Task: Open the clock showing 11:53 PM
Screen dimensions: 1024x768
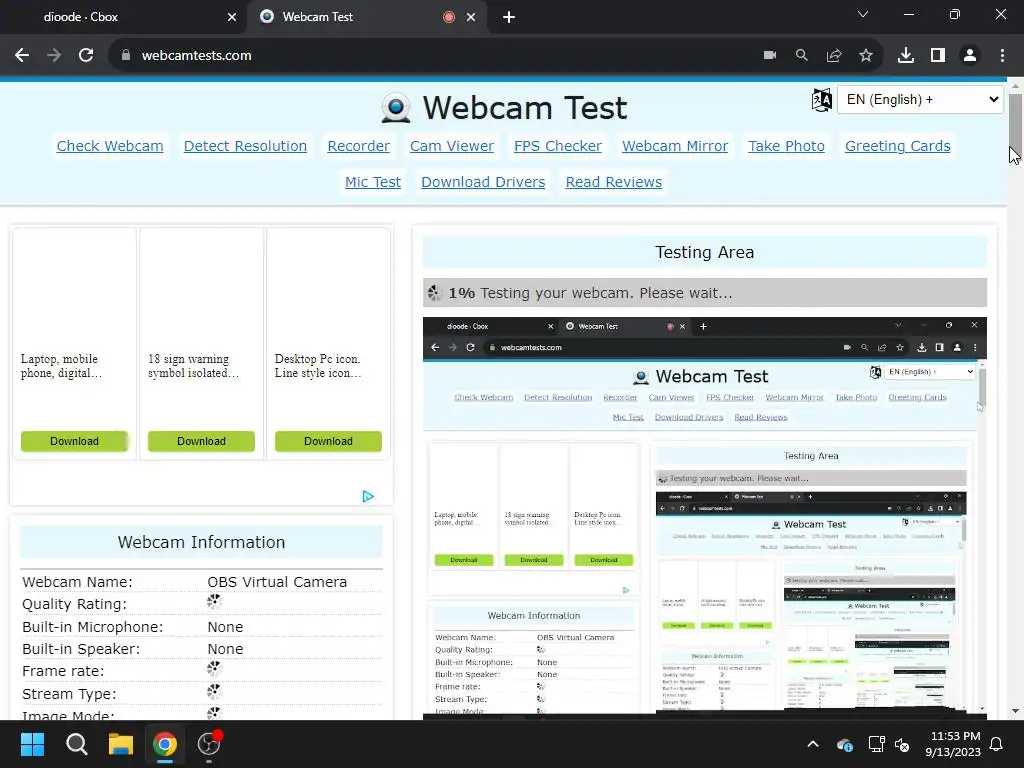Action: (x=953, y=744)
